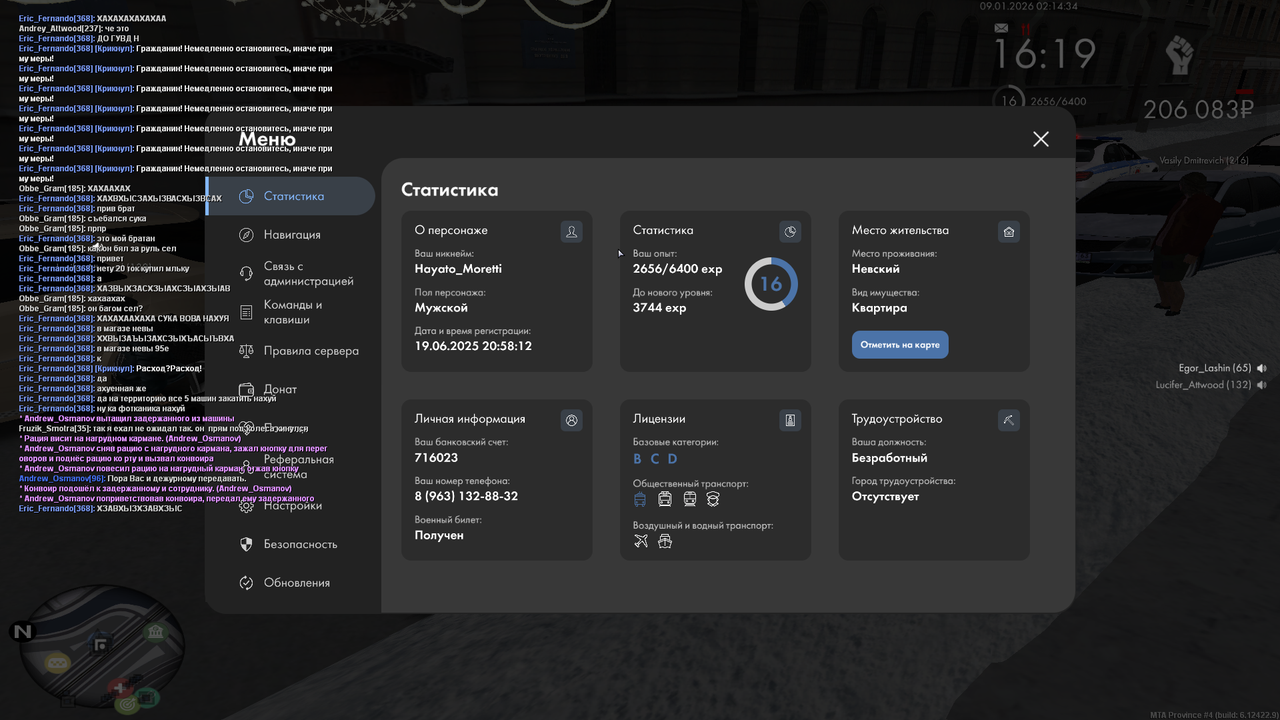Screen dimensions: 1280x720
Task: Mute voice speaker next to Egor_Lashin
Action: pyautogui.click(x=1262, y=369)
